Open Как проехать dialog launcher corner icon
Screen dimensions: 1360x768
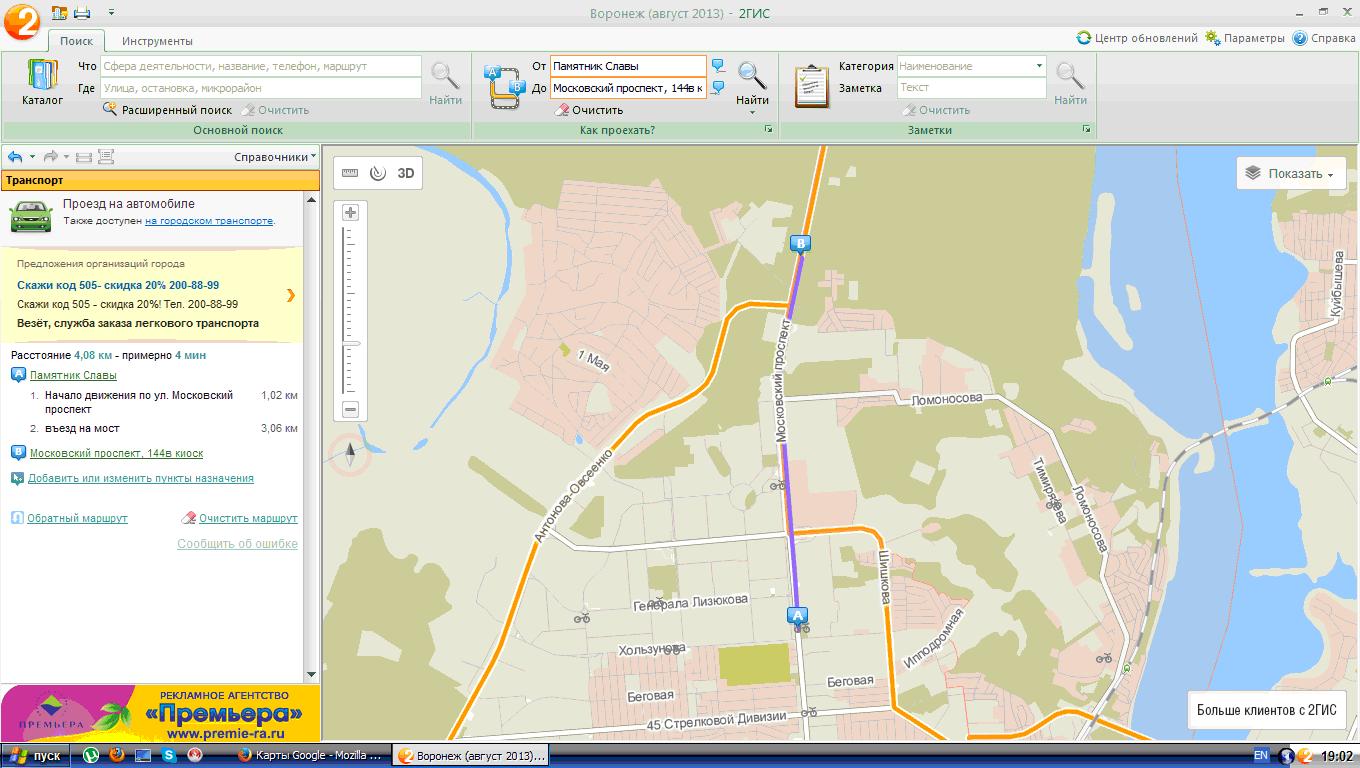(x=769, y=130)
